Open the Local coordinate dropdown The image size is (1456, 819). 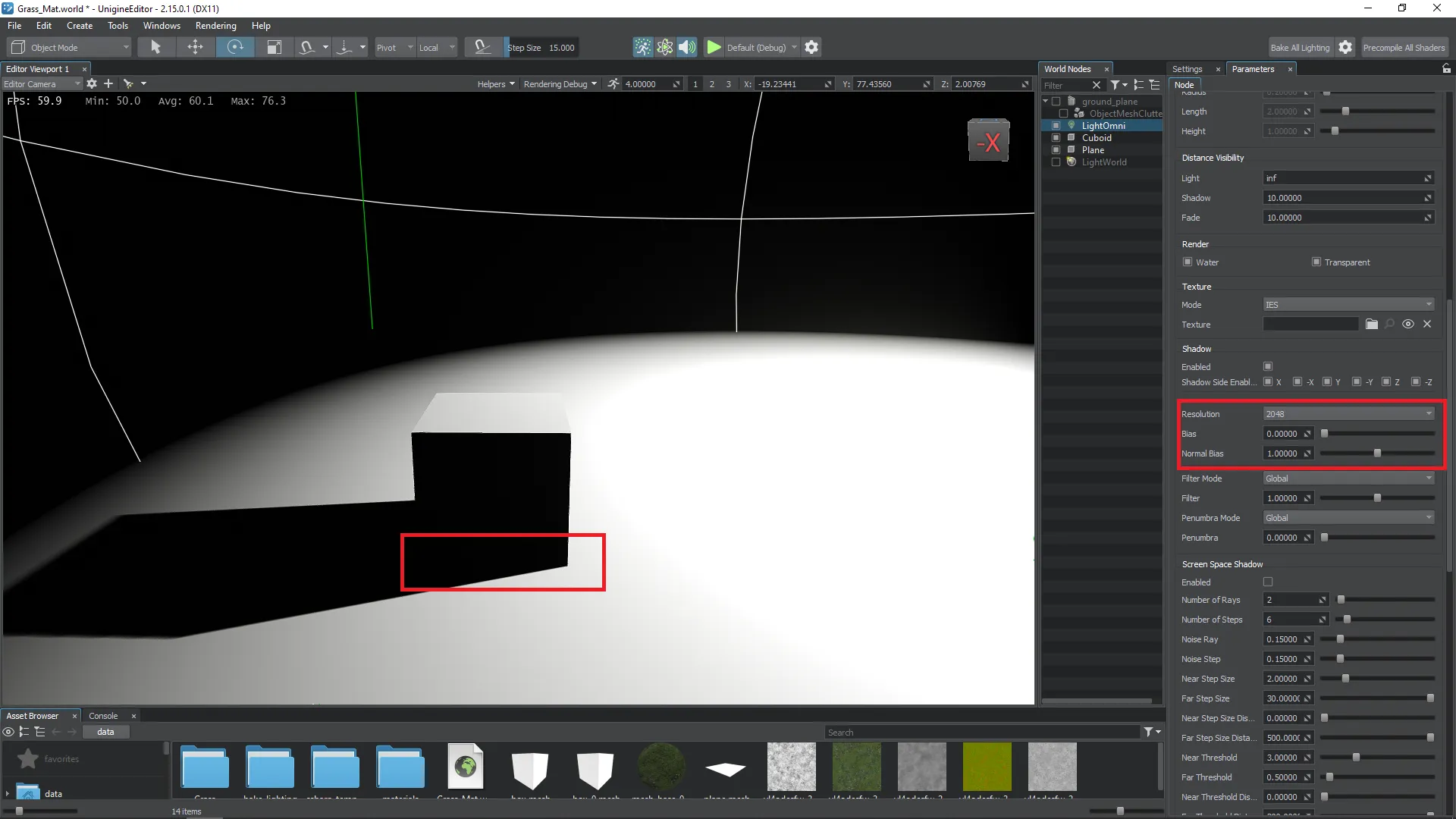437,47
